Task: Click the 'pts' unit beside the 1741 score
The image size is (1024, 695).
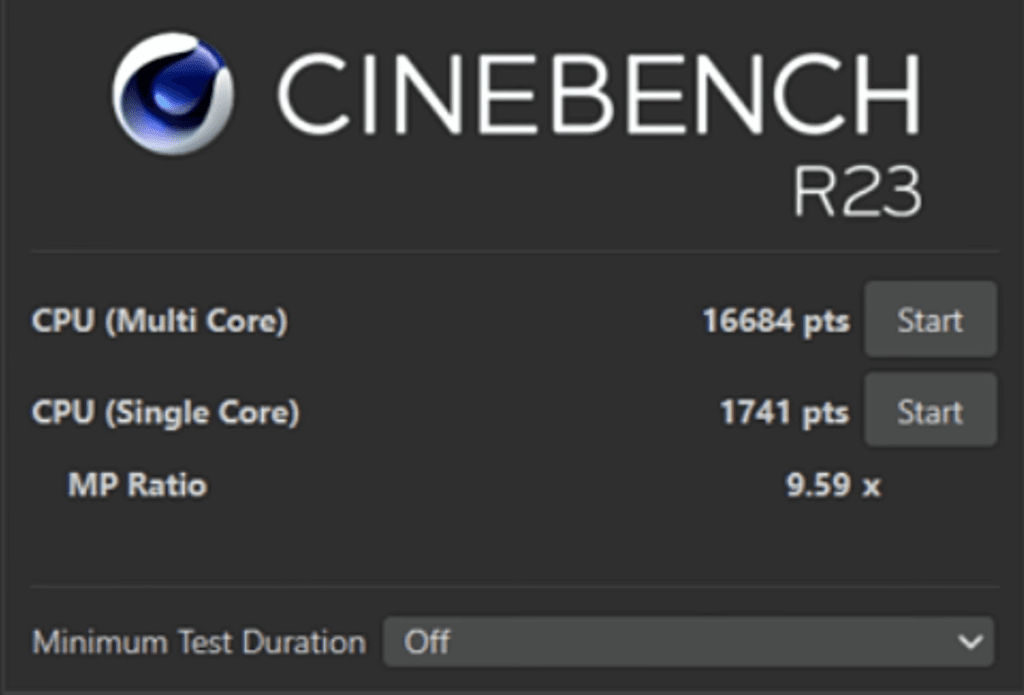Action: 825,412
